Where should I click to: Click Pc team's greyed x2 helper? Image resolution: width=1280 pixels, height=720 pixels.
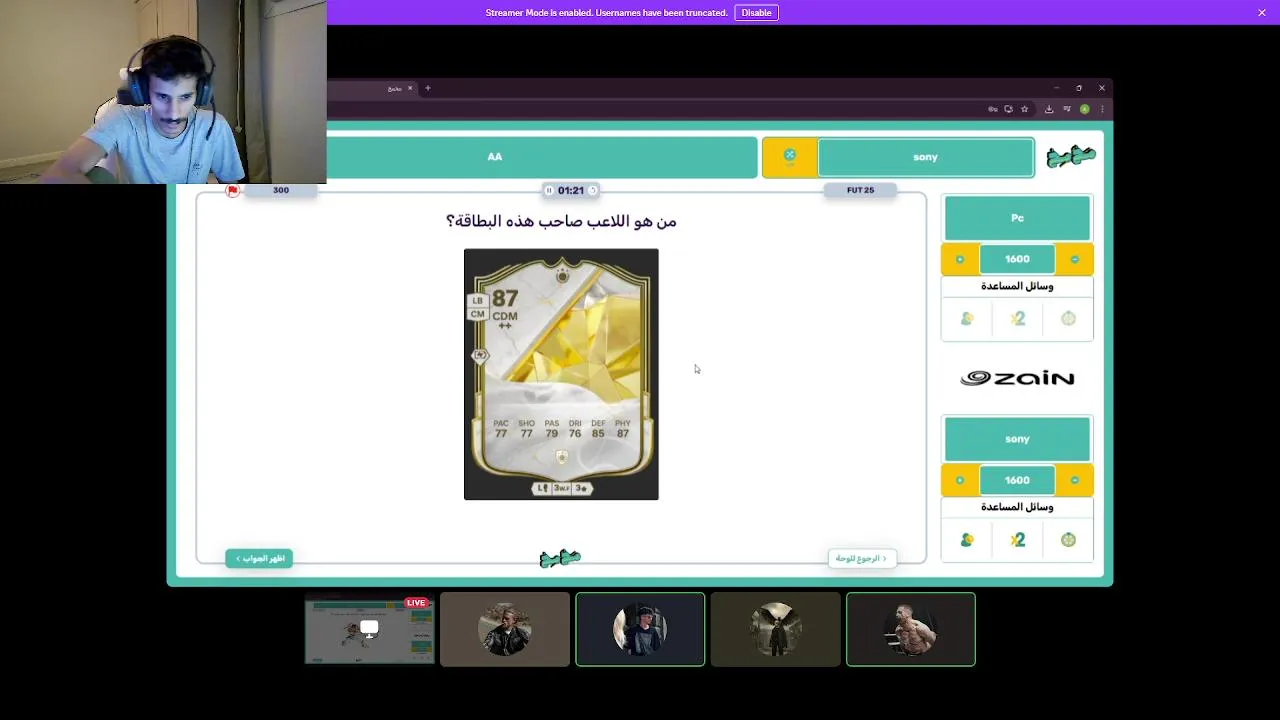tap(1017, 319)
